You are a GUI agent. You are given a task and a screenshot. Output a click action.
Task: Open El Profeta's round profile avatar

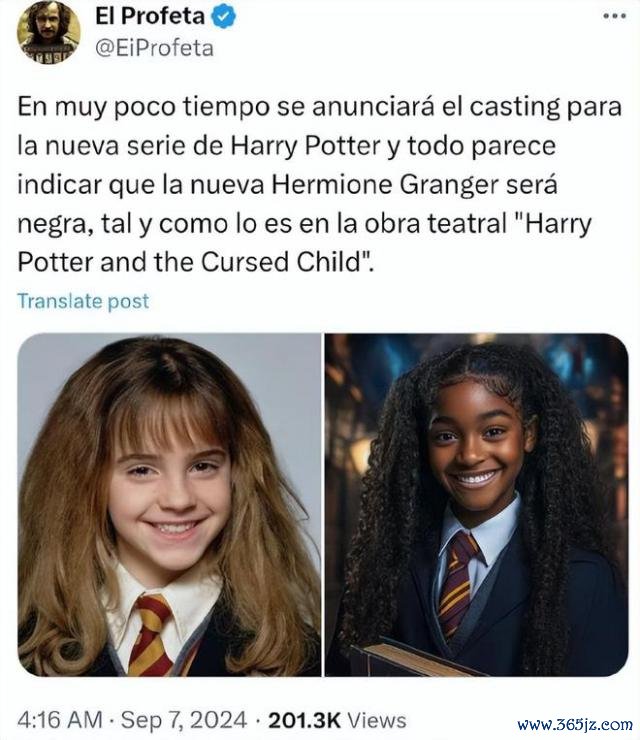49,32
